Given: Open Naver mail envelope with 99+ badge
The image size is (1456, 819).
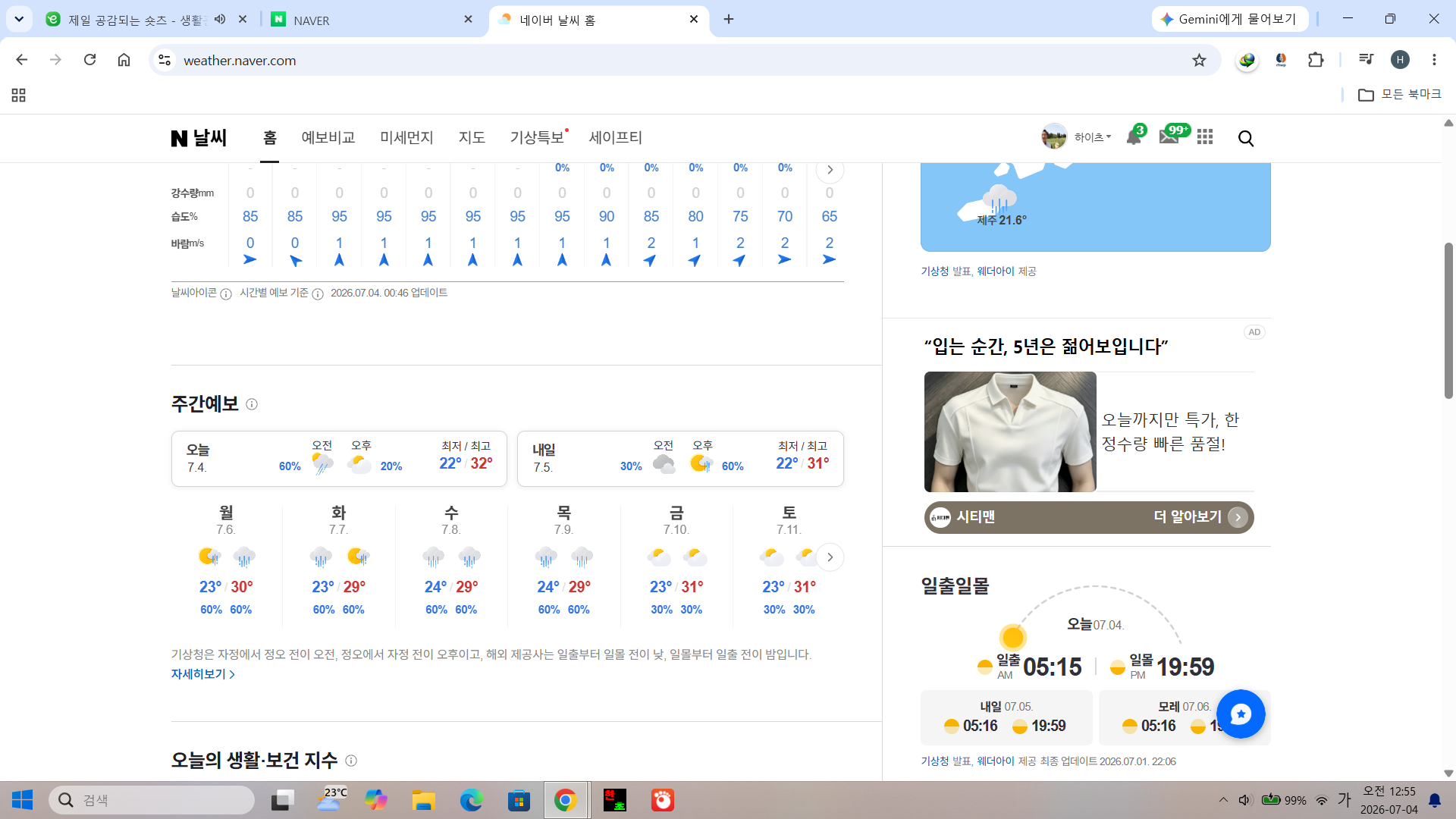Looking at the screenshot, I should [x=1169, y=136].
